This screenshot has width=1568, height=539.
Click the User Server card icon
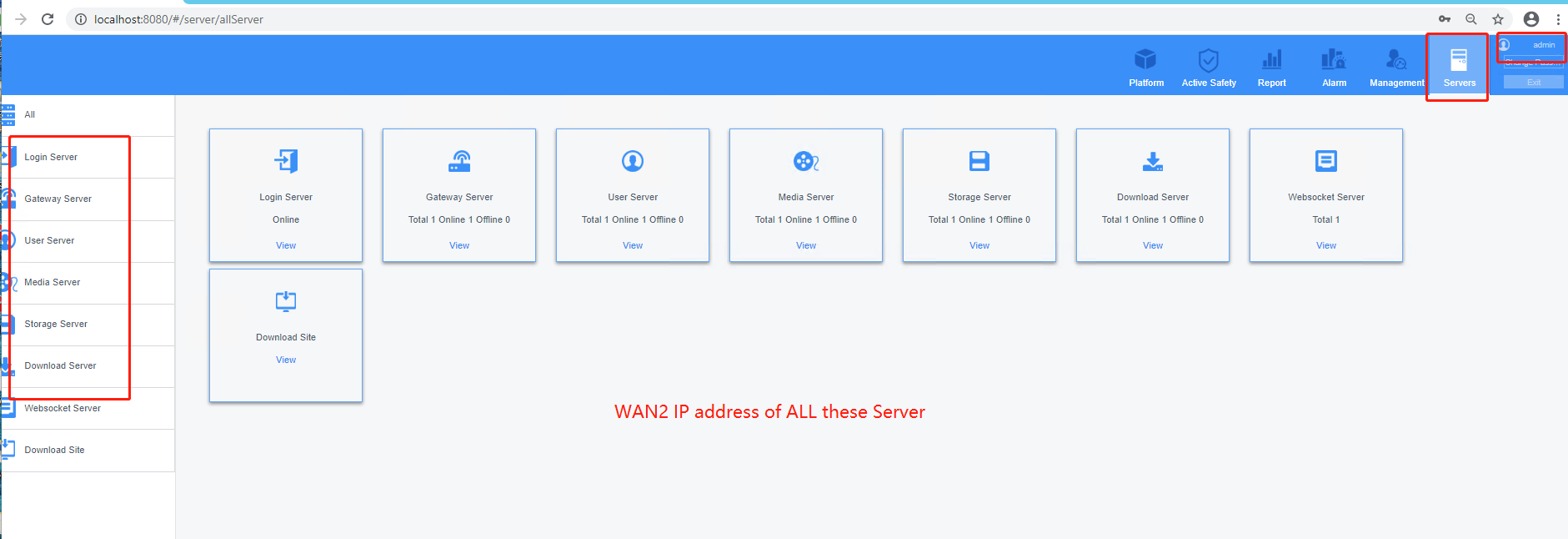click(633, 161)
